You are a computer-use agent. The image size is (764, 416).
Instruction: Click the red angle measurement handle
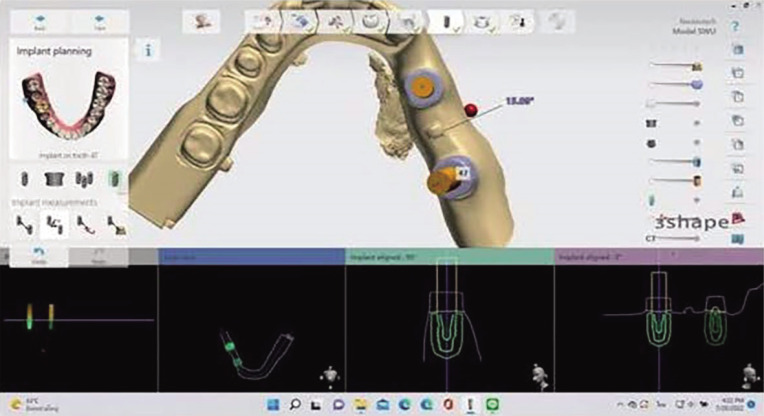pos(471,108)
